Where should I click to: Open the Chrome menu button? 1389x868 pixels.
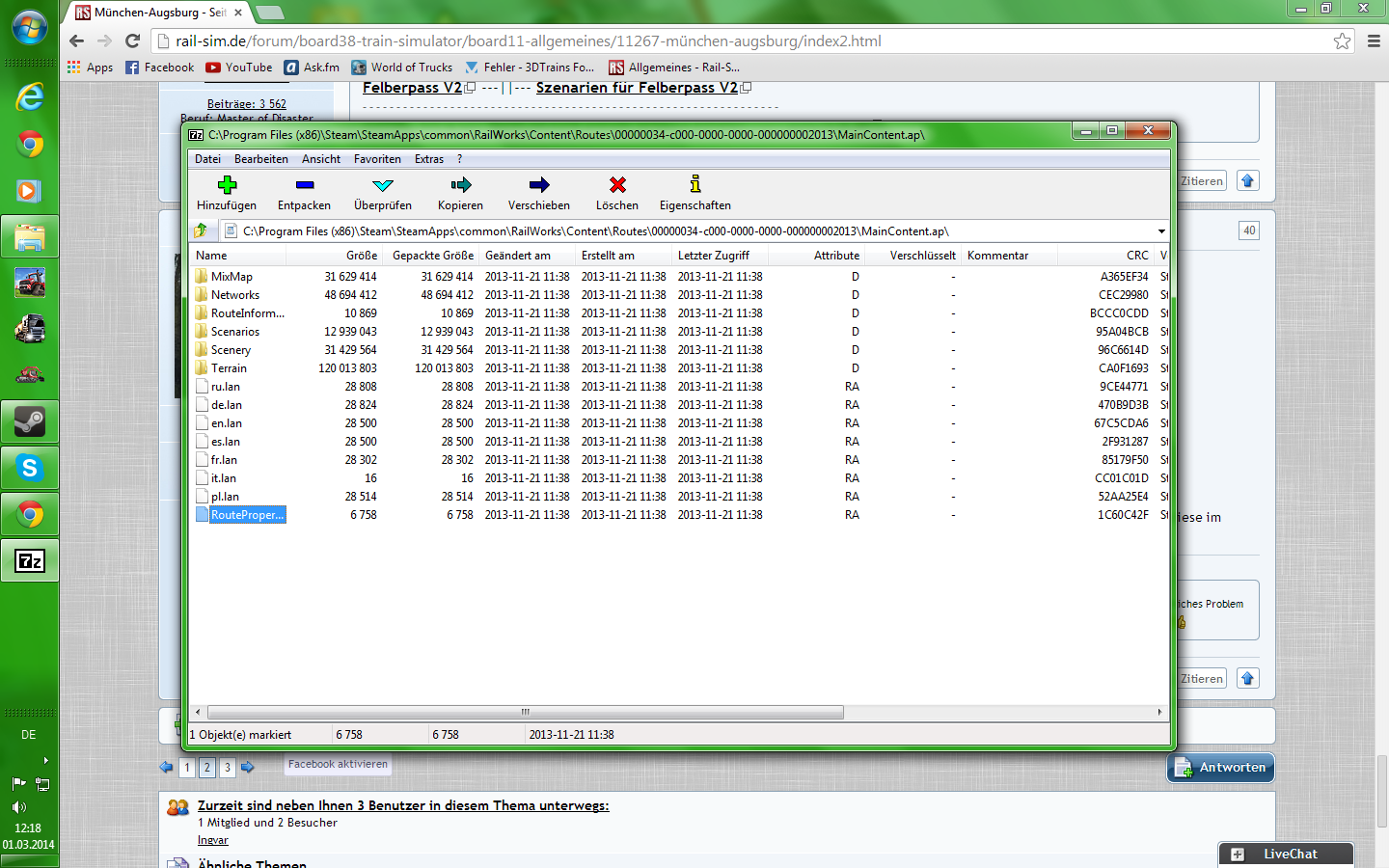(1374, 41)
